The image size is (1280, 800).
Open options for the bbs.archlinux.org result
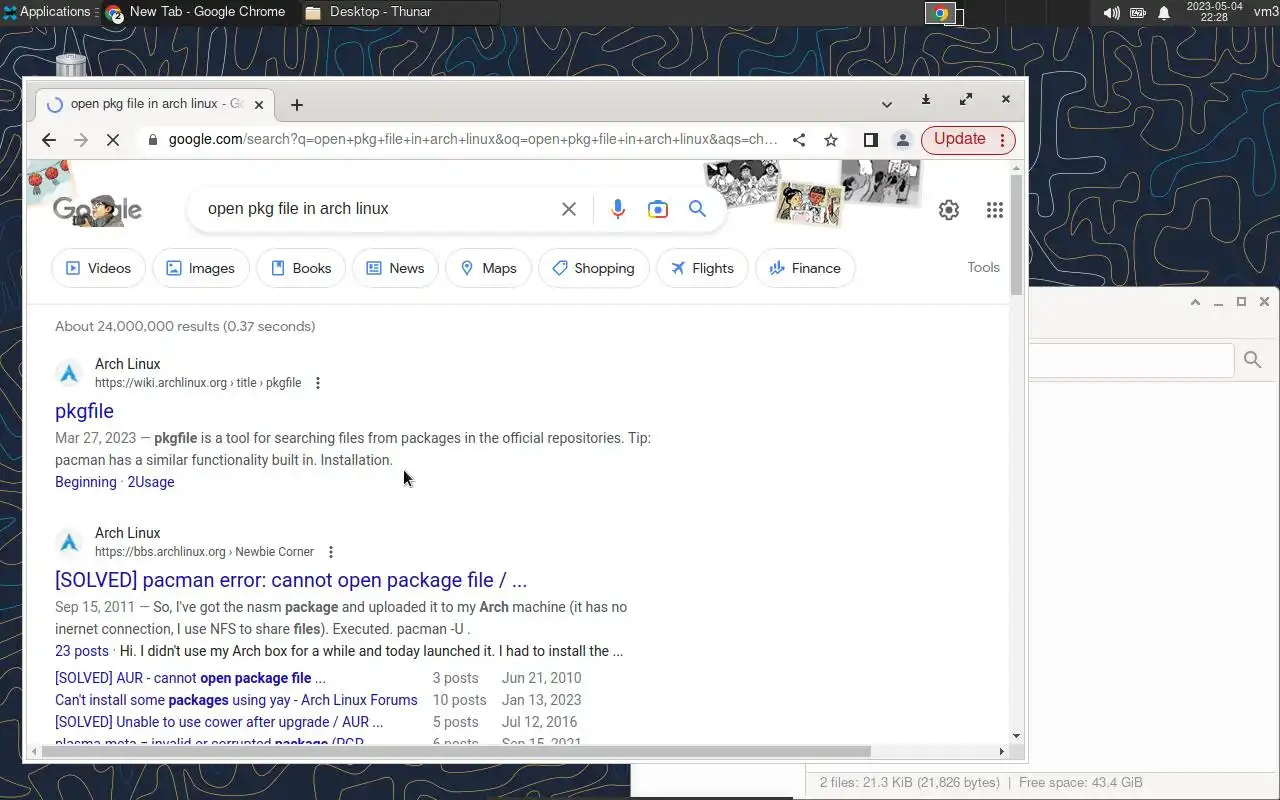pos(331,552)
